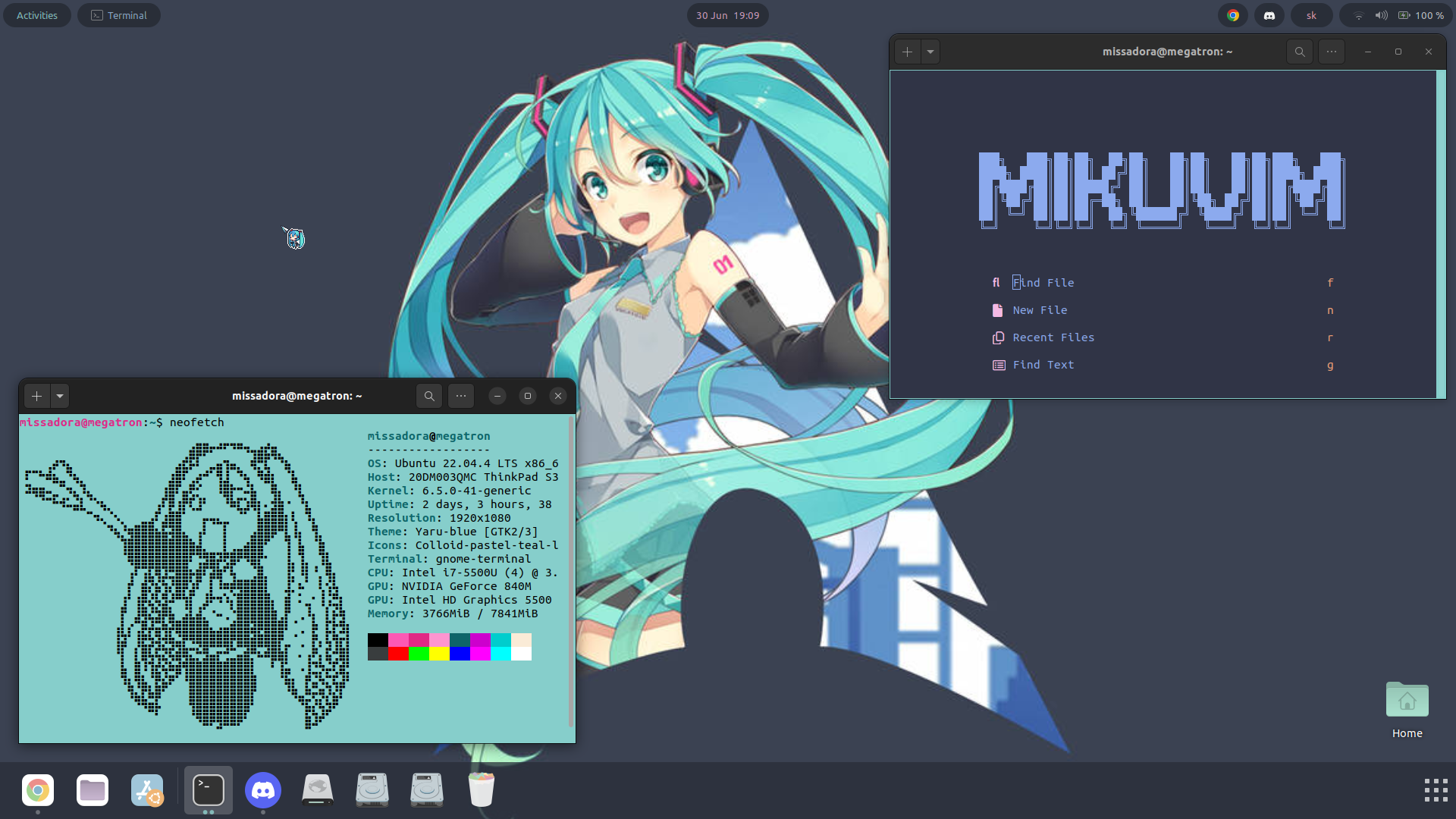Click the Find Text list icon

click(999, 365)
